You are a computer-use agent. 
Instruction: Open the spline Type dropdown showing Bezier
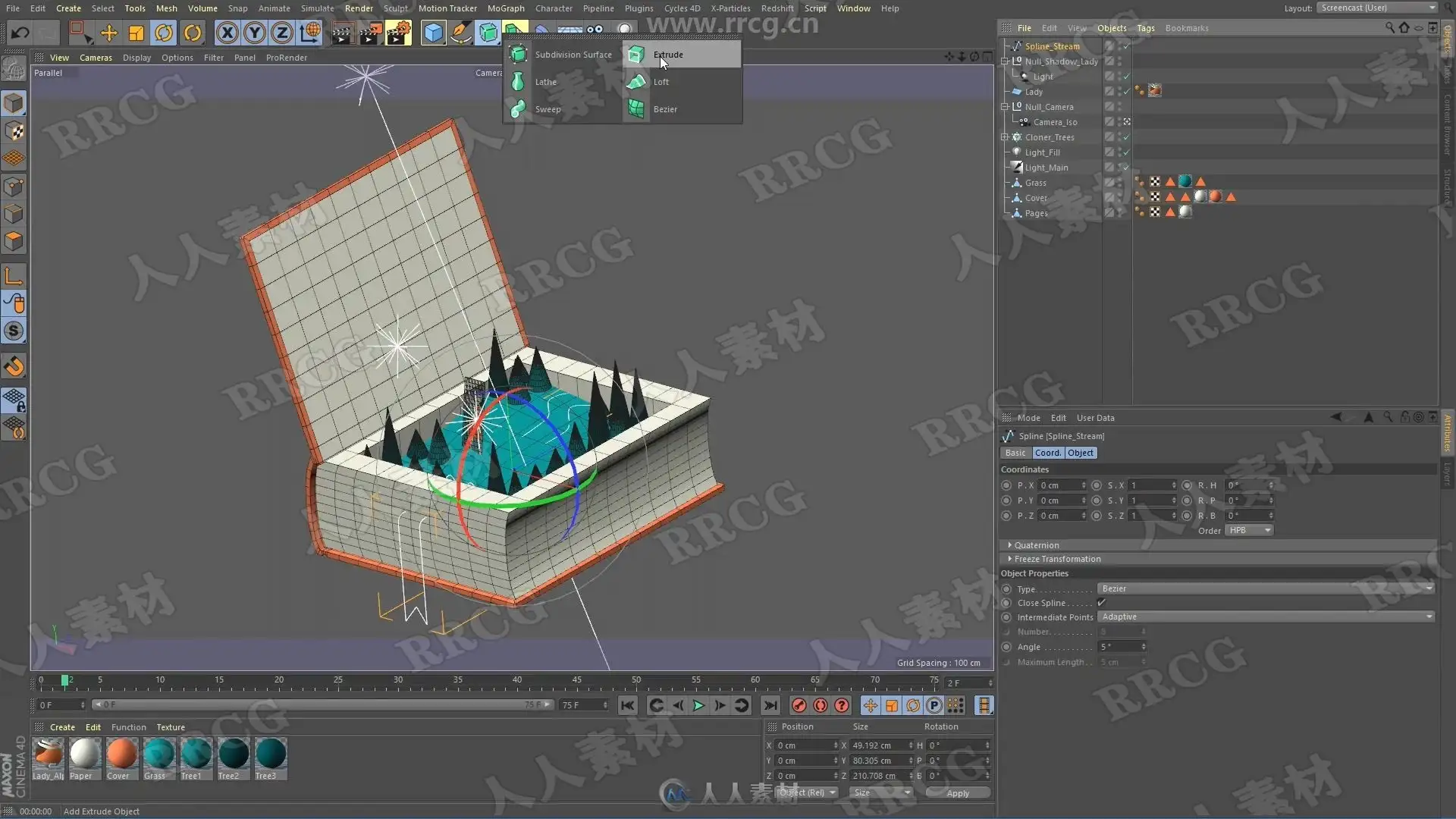[1266, 588]
